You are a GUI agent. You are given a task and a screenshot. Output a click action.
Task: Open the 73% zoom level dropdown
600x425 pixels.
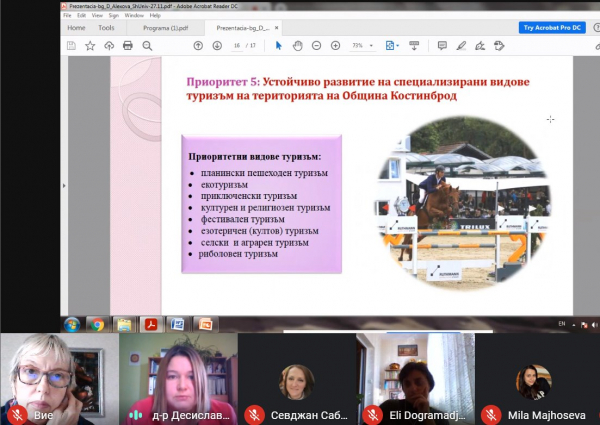coord(363,45)
